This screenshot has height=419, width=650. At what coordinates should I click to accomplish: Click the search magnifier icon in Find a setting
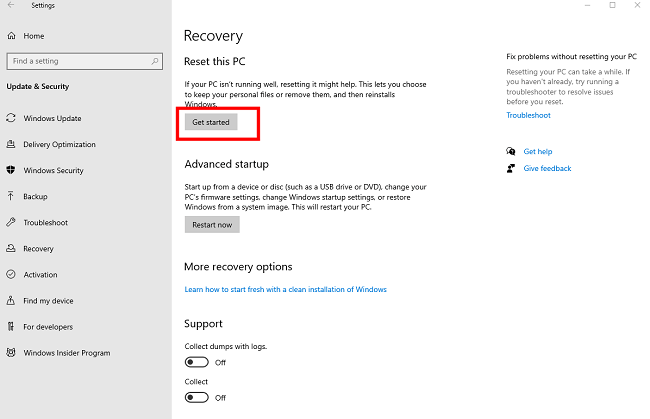pyautogui.click(x=155, y=61)
